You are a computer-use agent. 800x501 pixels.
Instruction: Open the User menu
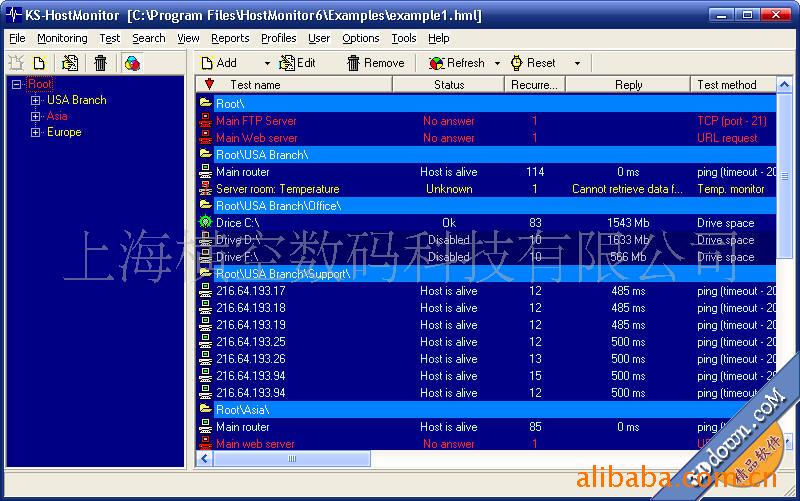[319, 38]
